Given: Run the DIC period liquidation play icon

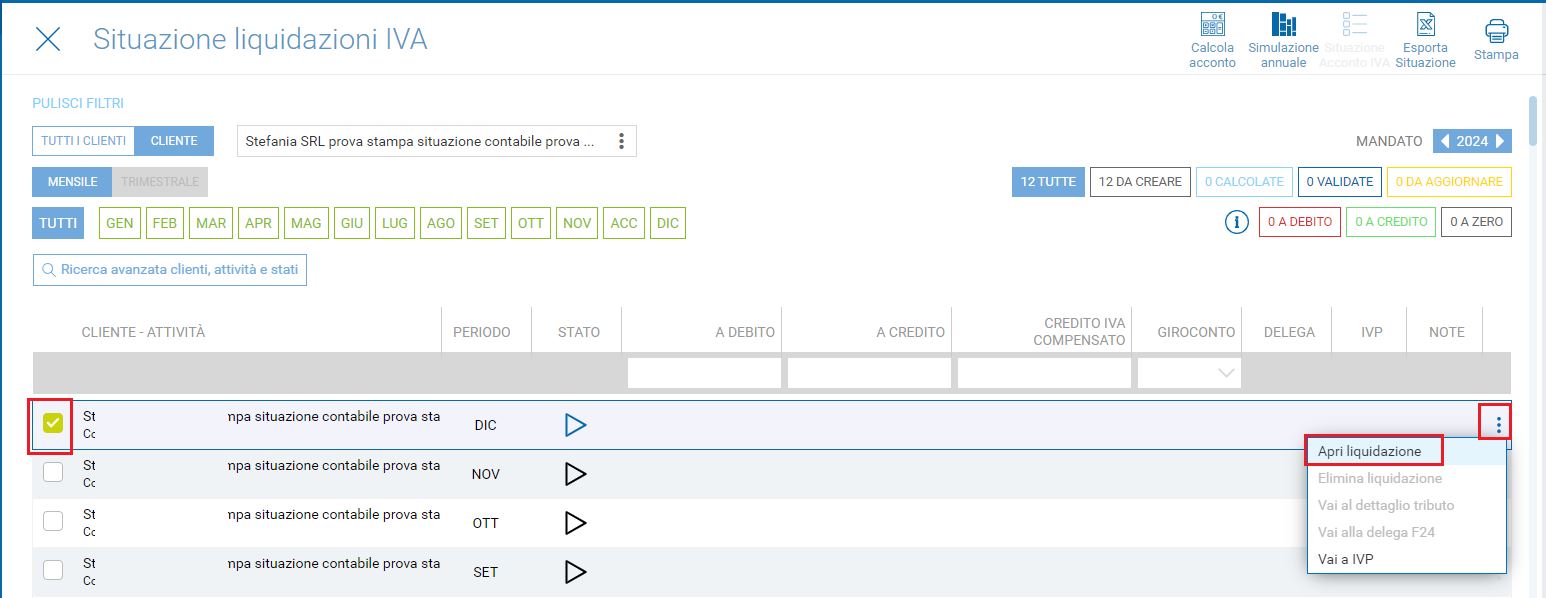Looking at the screenshot, I should point(575,425).
